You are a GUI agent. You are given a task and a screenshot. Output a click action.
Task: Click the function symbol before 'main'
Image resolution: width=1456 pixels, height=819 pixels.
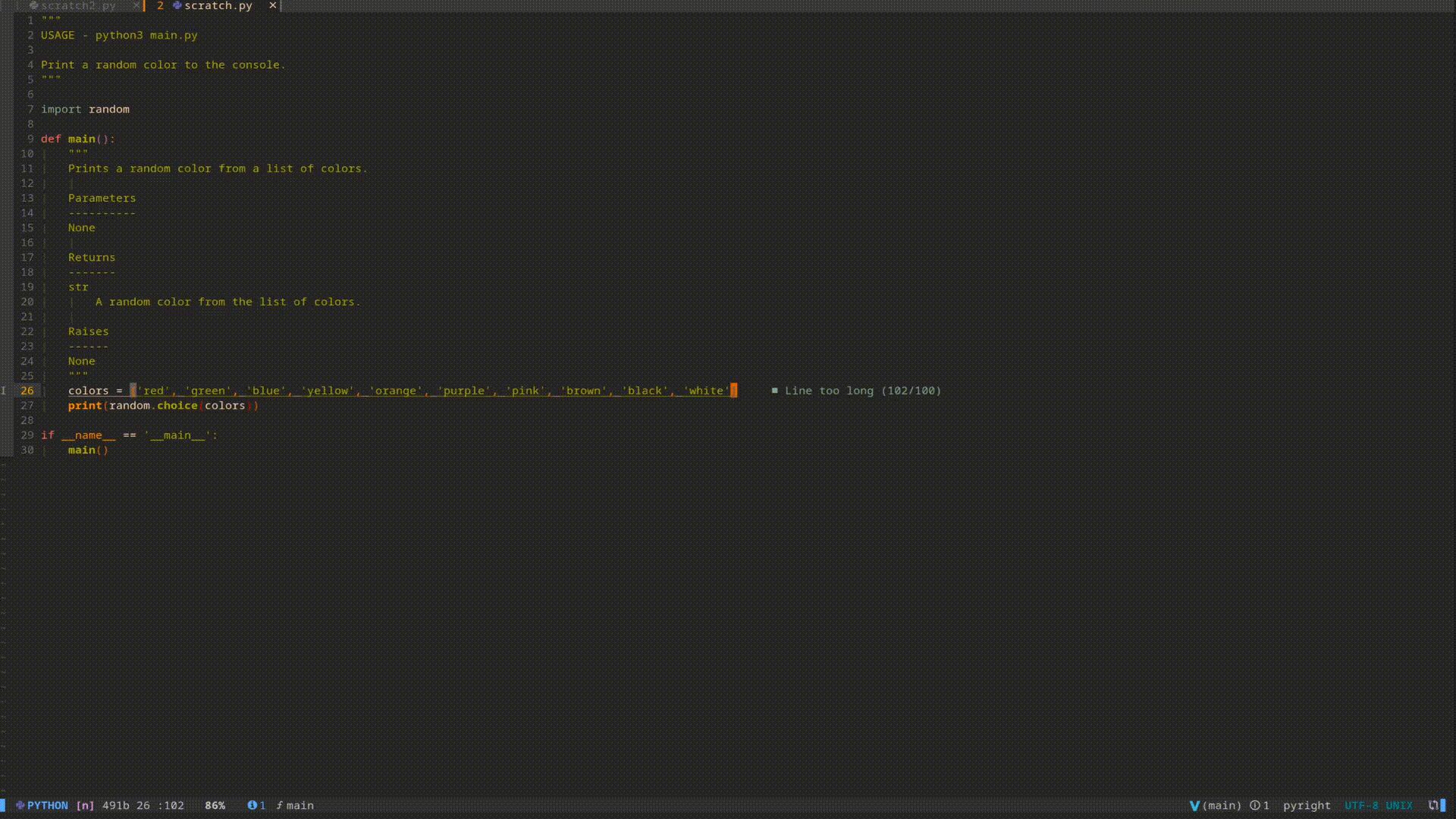click(x=279, y=805)
